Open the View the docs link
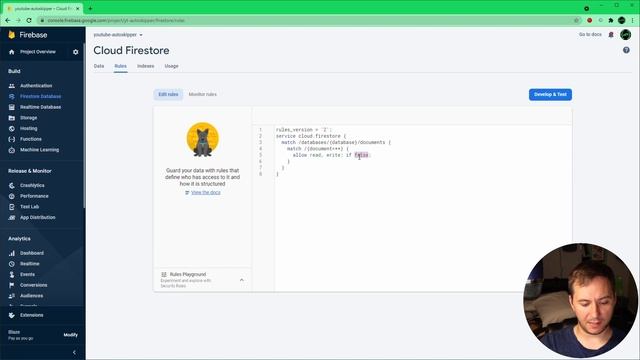This screenshot has width=640, height=360. (x=206, y=193)
